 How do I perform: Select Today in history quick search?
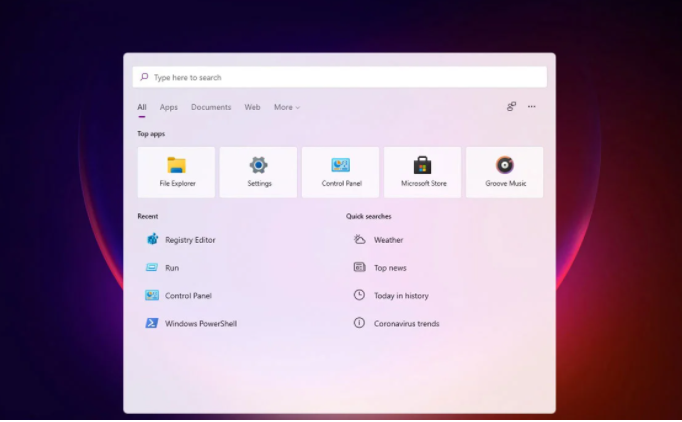point(400,296)
